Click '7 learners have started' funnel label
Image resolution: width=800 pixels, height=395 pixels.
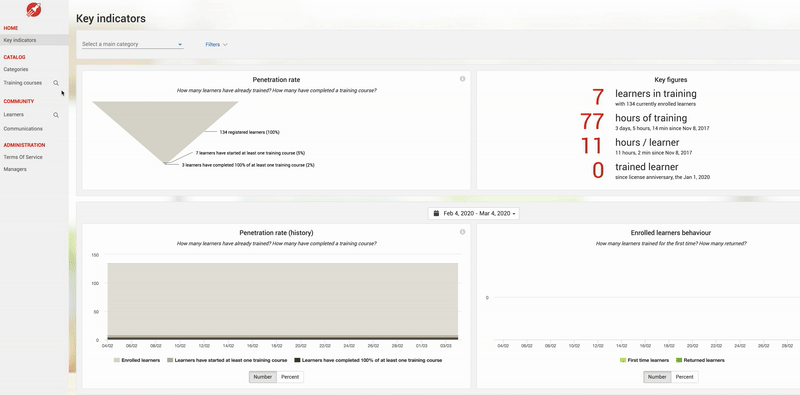point(250,153)
